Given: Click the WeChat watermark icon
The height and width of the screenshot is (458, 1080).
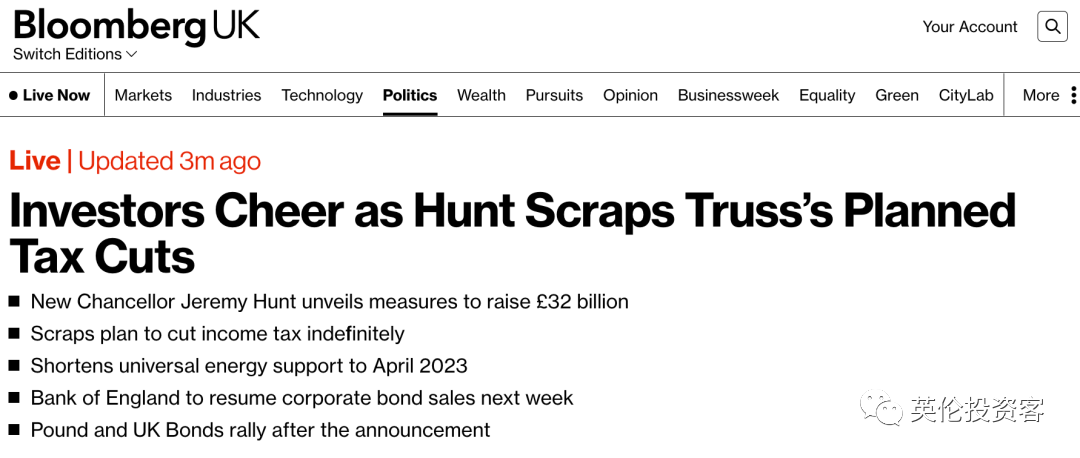Looking at the screenshot, I should pyautogui.click(x=881, y=408).
